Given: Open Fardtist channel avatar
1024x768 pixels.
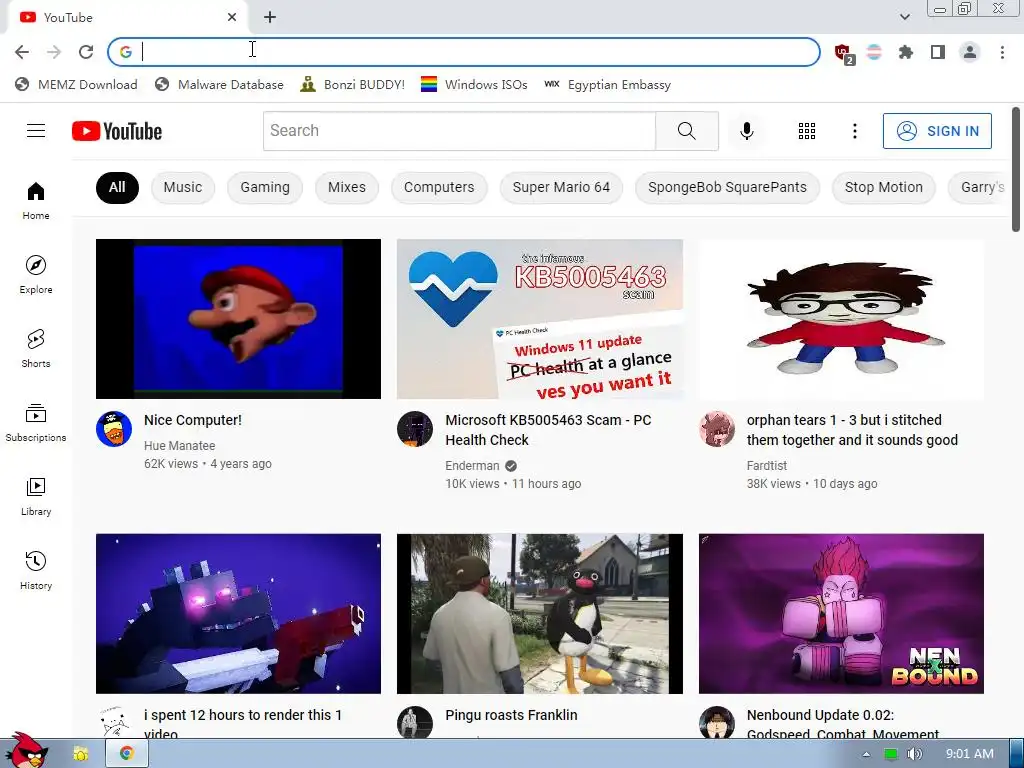Looking at the screenshot, I should (716, 429).
